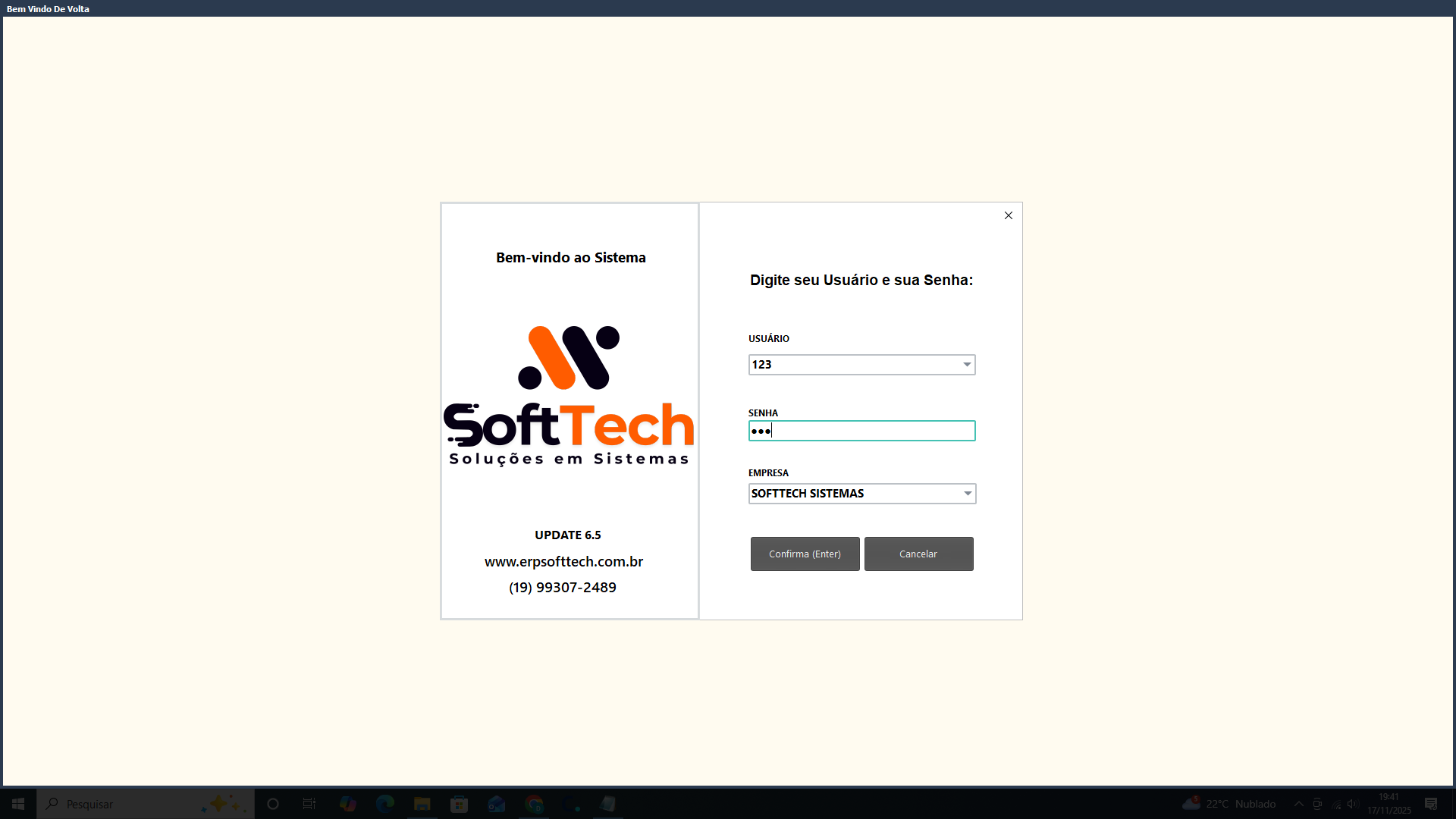Click the network icon in the system tray
Viewport: 1456px width, 819px height.
coord(1336,805)
